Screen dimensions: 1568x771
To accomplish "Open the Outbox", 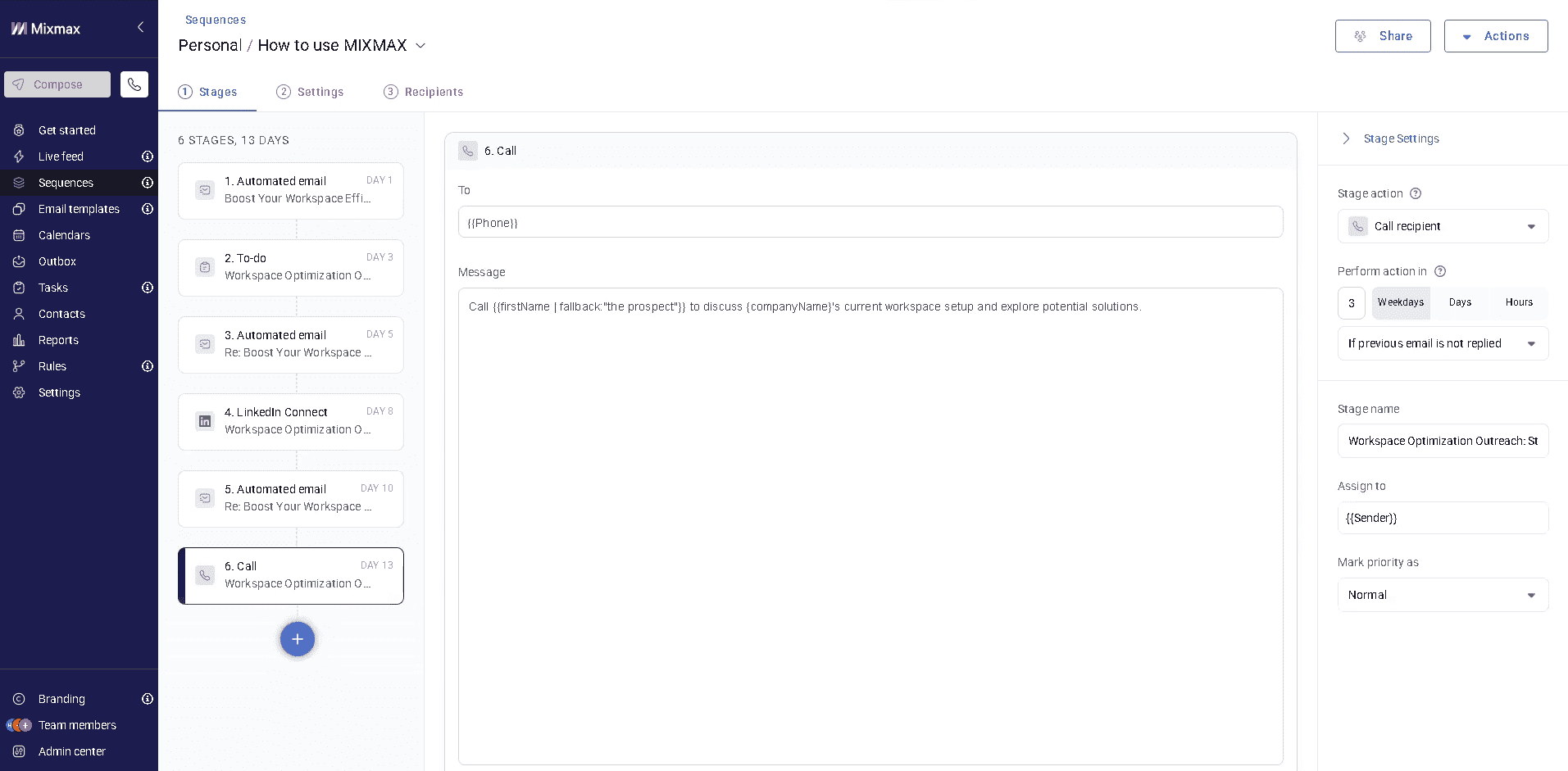I will tap(57, 261).
